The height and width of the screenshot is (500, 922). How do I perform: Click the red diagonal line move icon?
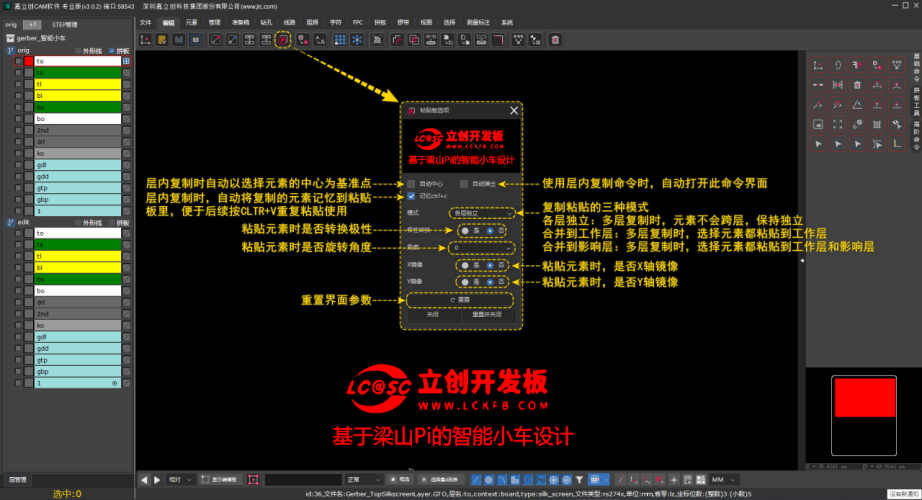tap(216, 39)
